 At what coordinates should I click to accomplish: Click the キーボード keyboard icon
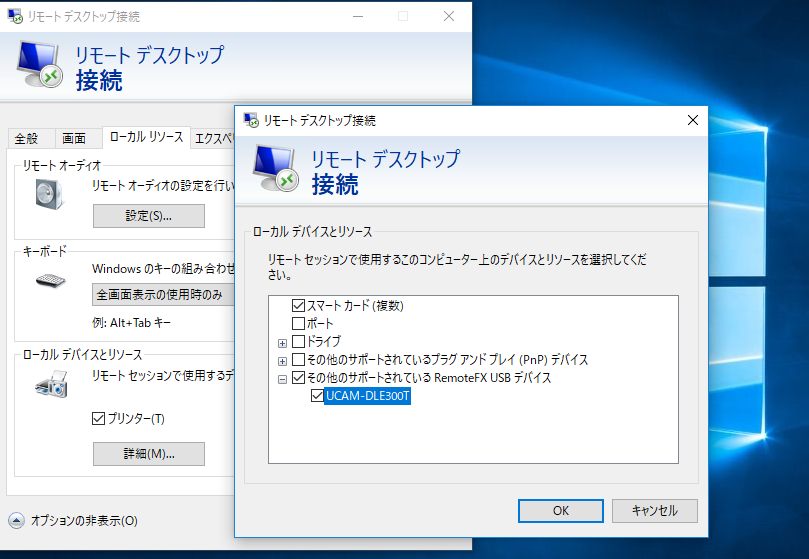[x=51, y=280]
